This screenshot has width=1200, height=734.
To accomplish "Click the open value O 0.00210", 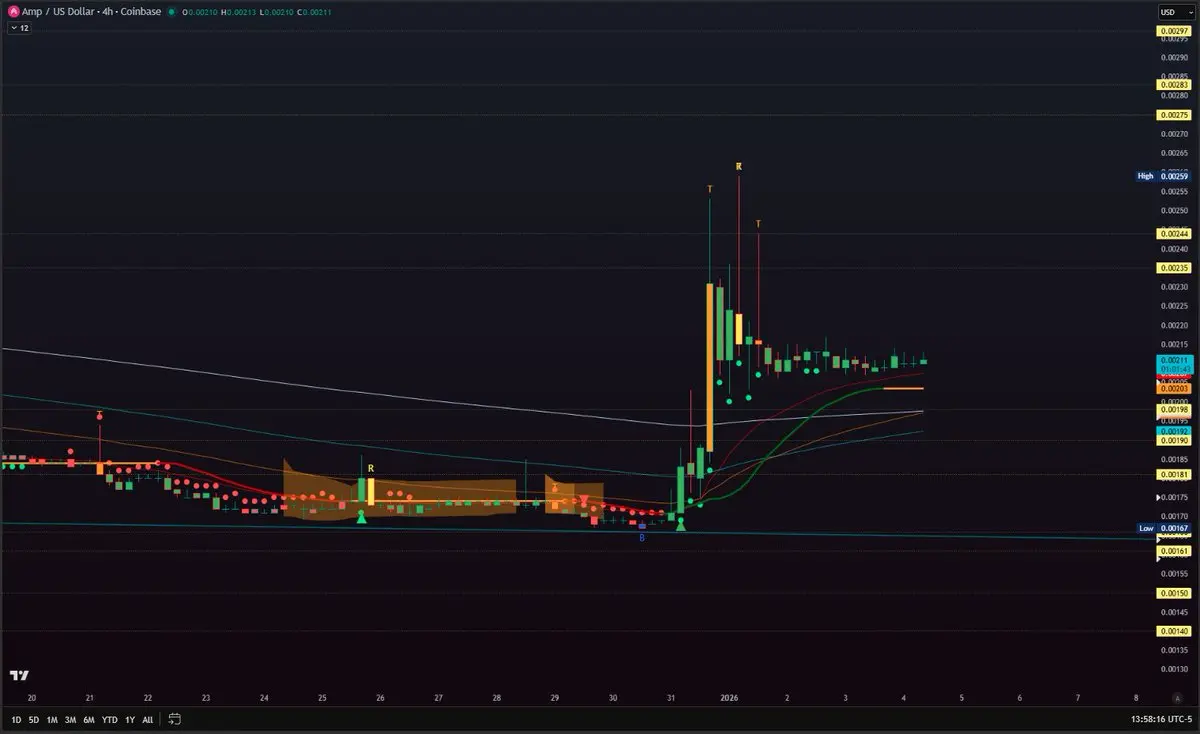I will coord(200,12).
